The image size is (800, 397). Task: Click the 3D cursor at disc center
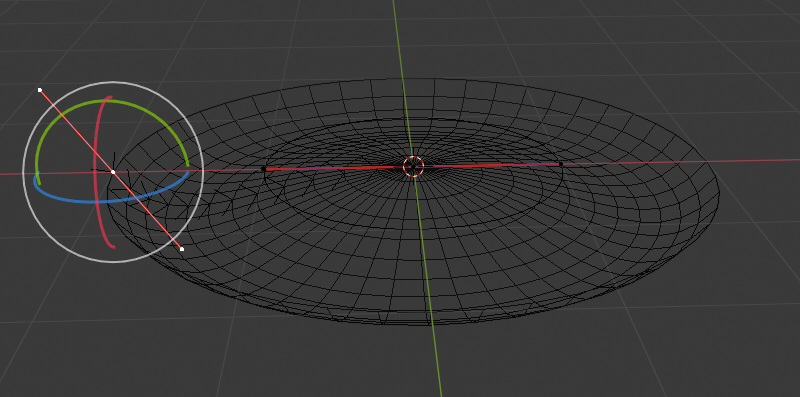tap(413, 166)
